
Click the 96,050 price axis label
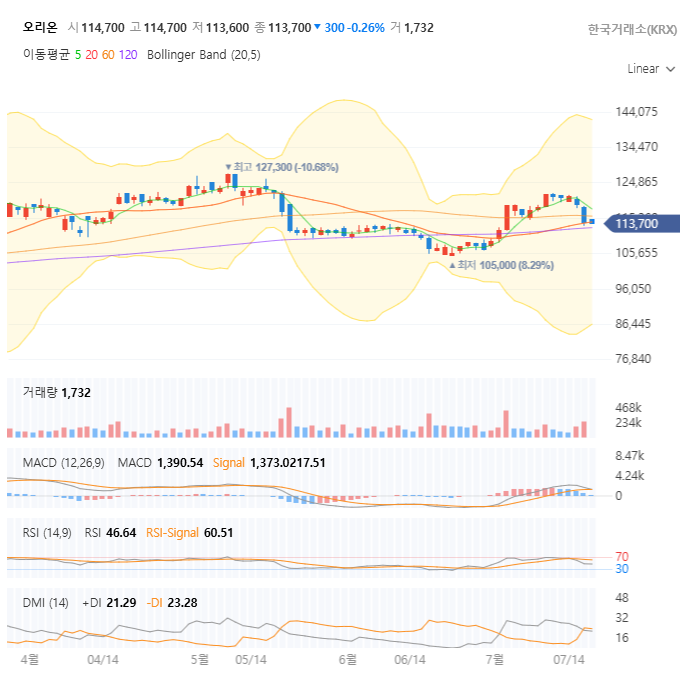(633, 289)
